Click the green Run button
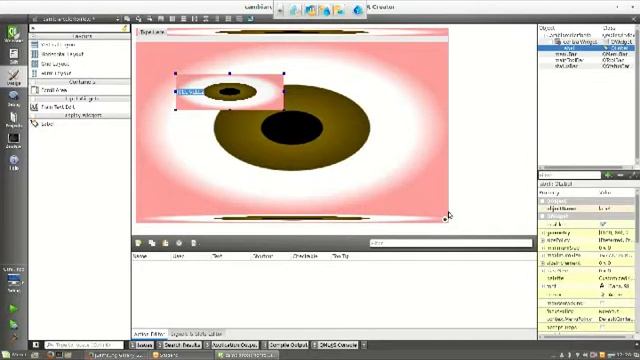This screenshot has height=360, width=640. click(x=13, y=309)
